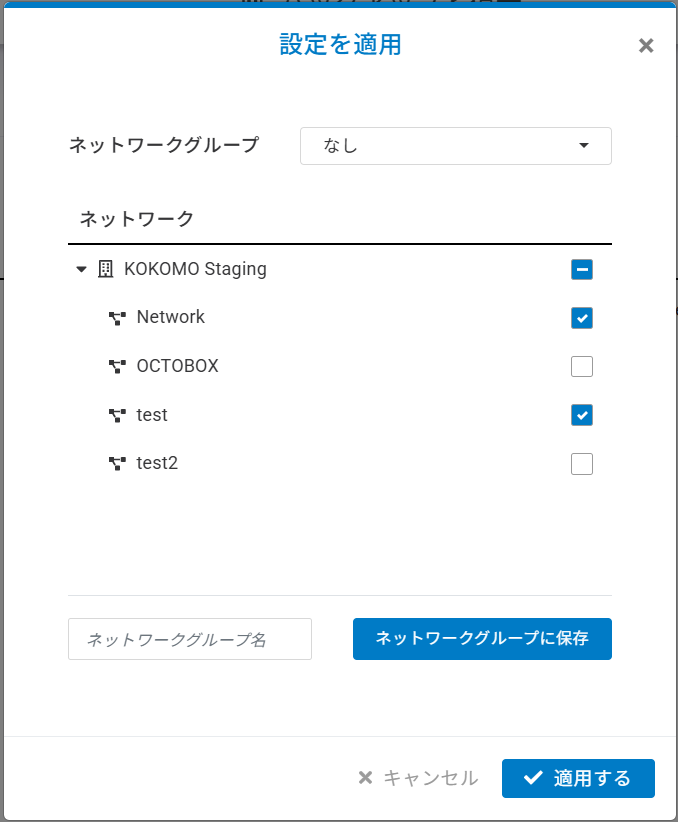Screen dimensions: 678x822
Task: Click the network icon beside test2
Action: [x=117, y=463]
